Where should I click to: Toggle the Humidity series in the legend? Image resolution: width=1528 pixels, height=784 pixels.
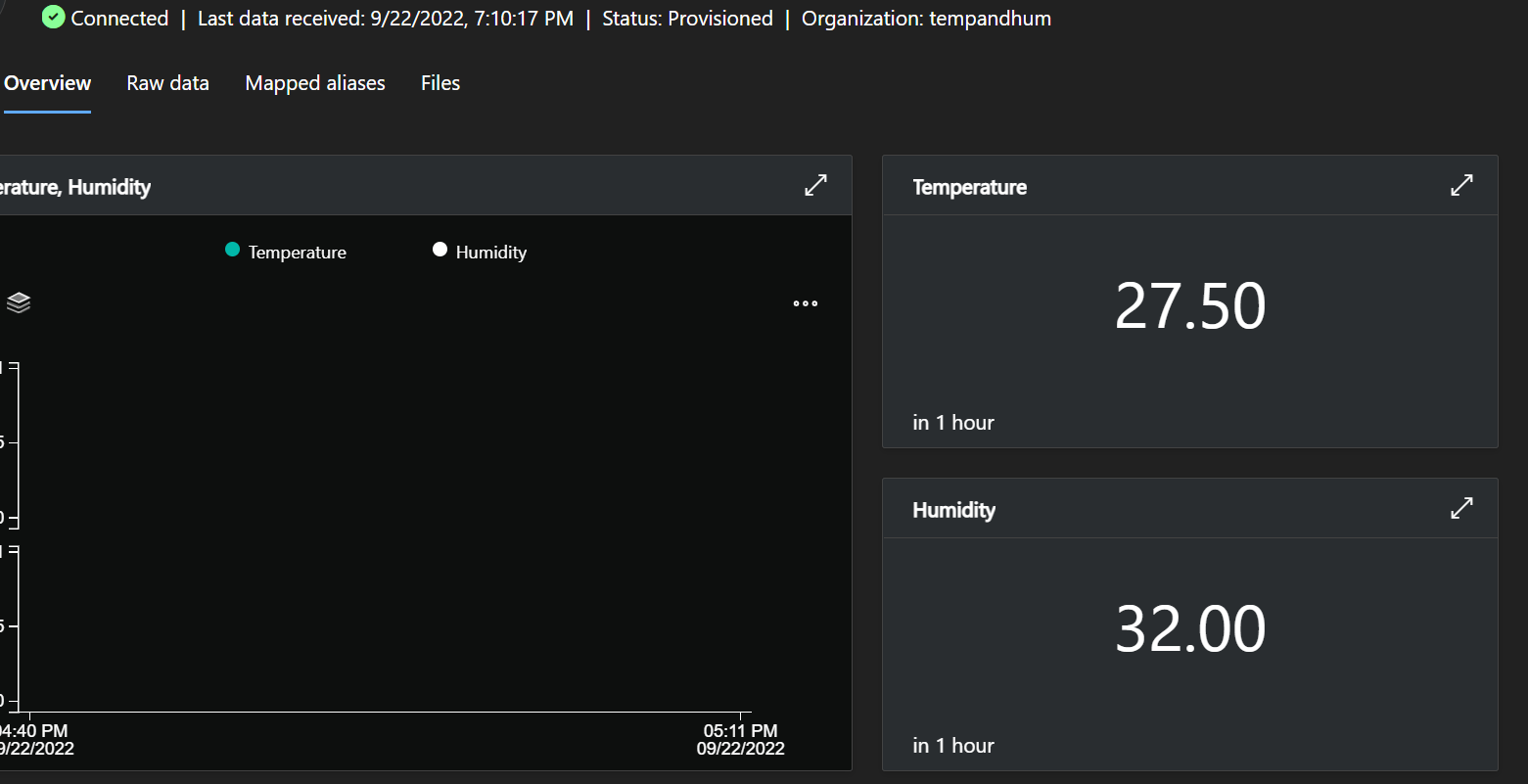(479, 251)
